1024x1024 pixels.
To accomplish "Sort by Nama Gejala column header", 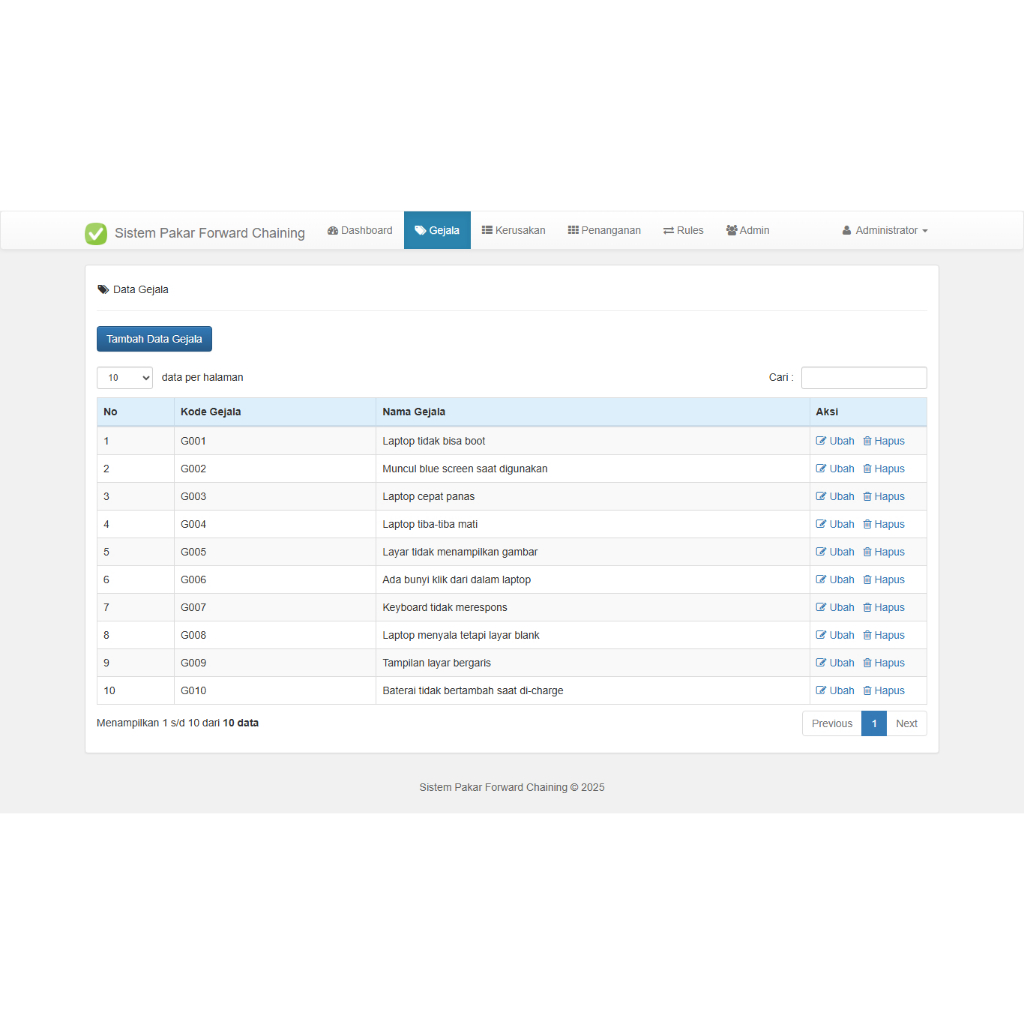I will click(x=592, y=412).
